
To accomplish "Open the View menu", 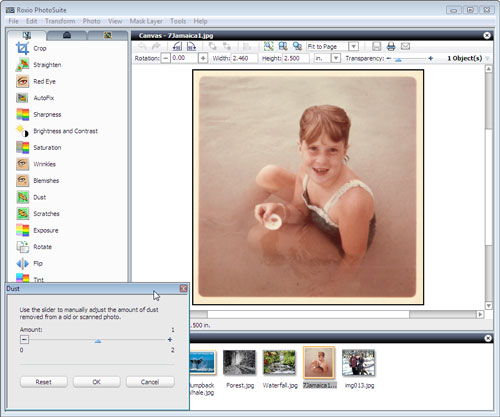I will (x=115, y=21).
